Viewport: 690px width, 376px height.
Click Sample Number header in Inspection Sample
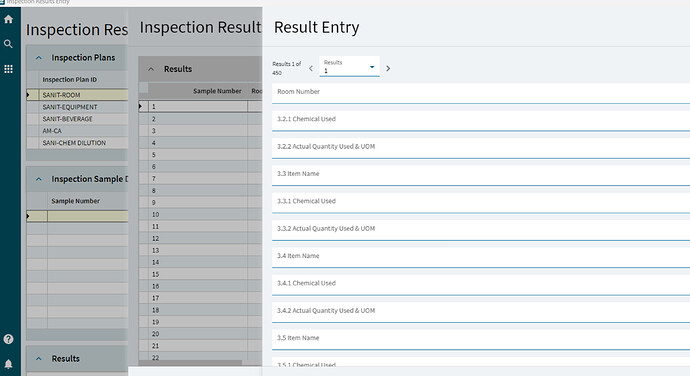click(x=76, y=201)
